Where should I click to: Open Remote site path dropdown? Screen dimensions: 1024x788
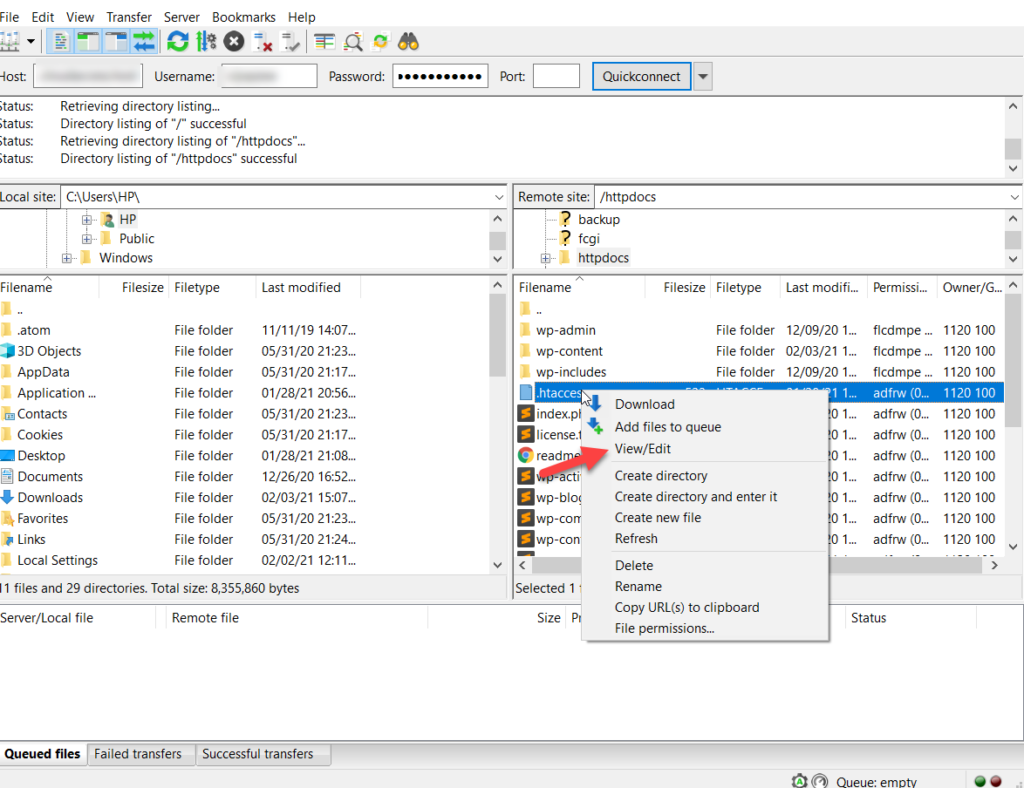[x=1014, y=197]
